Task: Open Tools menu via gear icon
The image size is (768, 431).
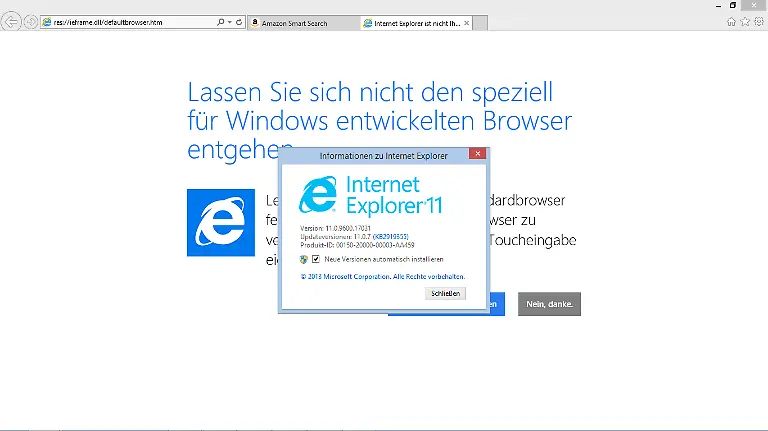Action: click(759, 22)
